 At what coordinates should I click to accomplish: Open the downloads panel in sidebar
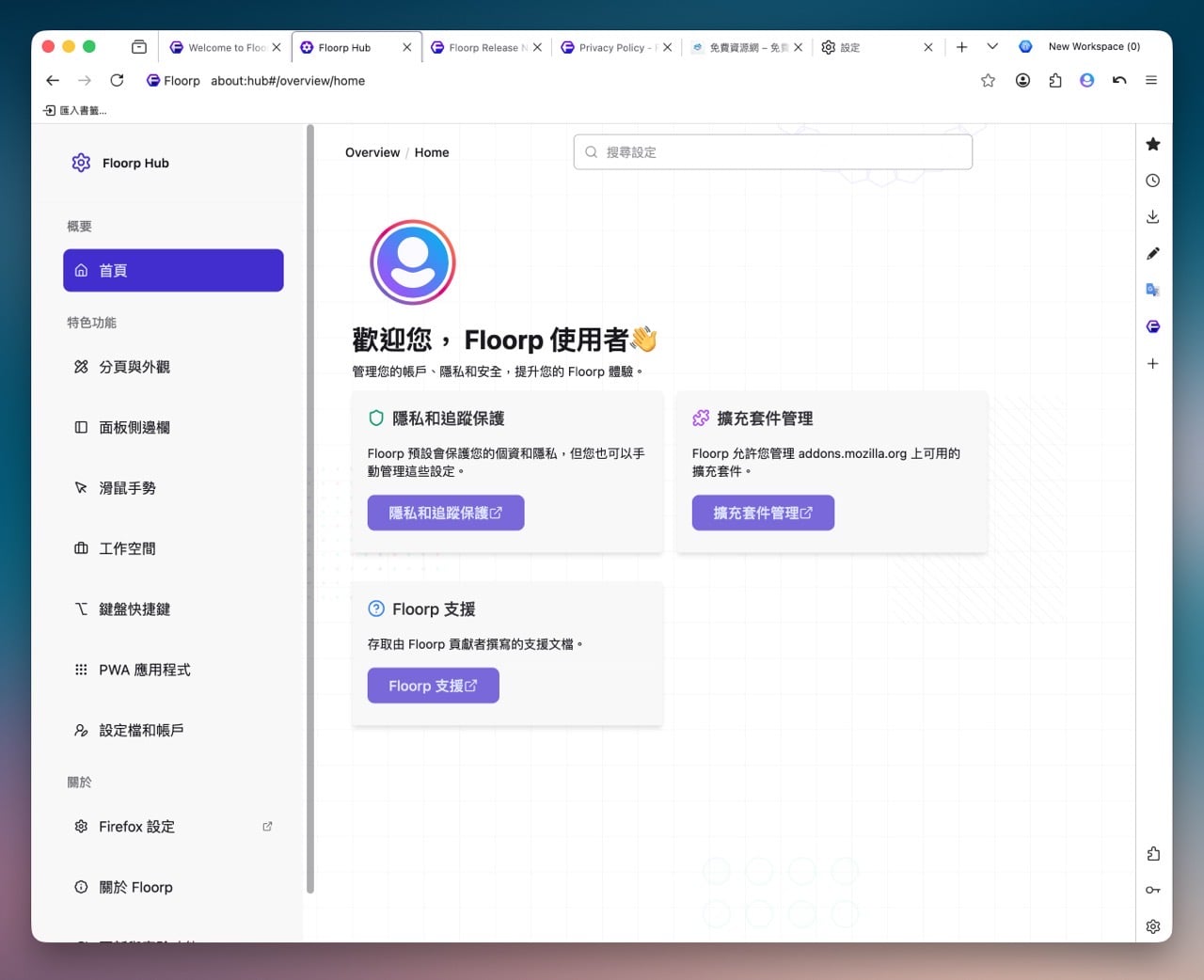[x=1152, y=217]
